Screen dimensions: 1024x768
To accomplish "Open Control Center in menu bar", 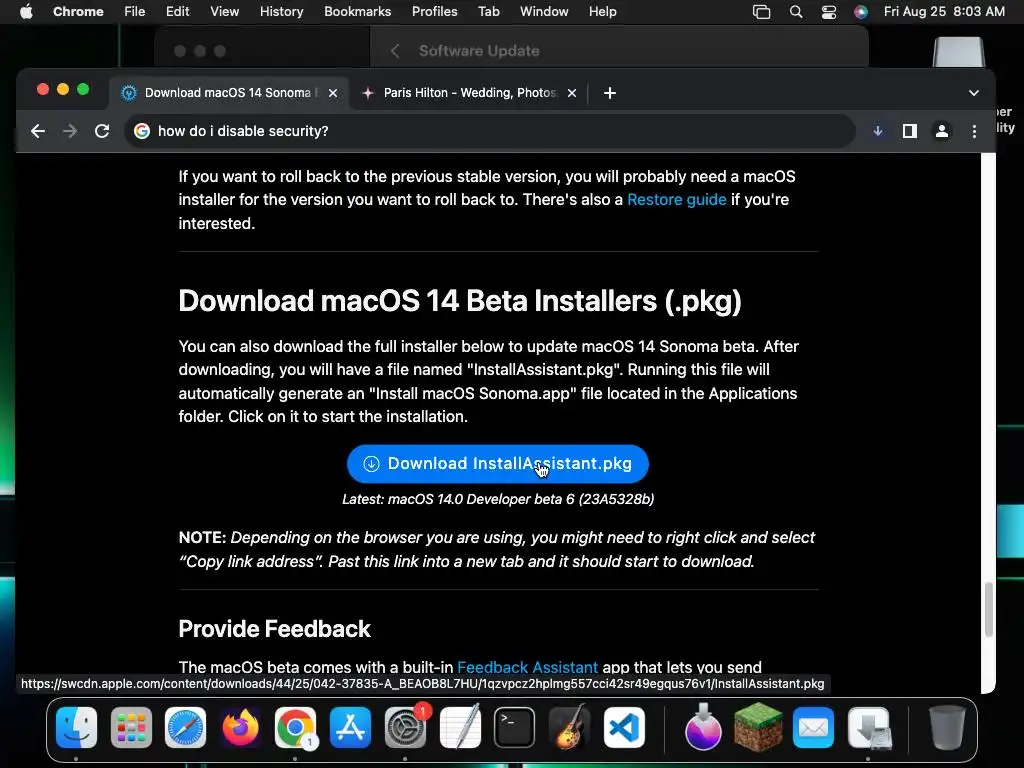I will coord(829,12).
